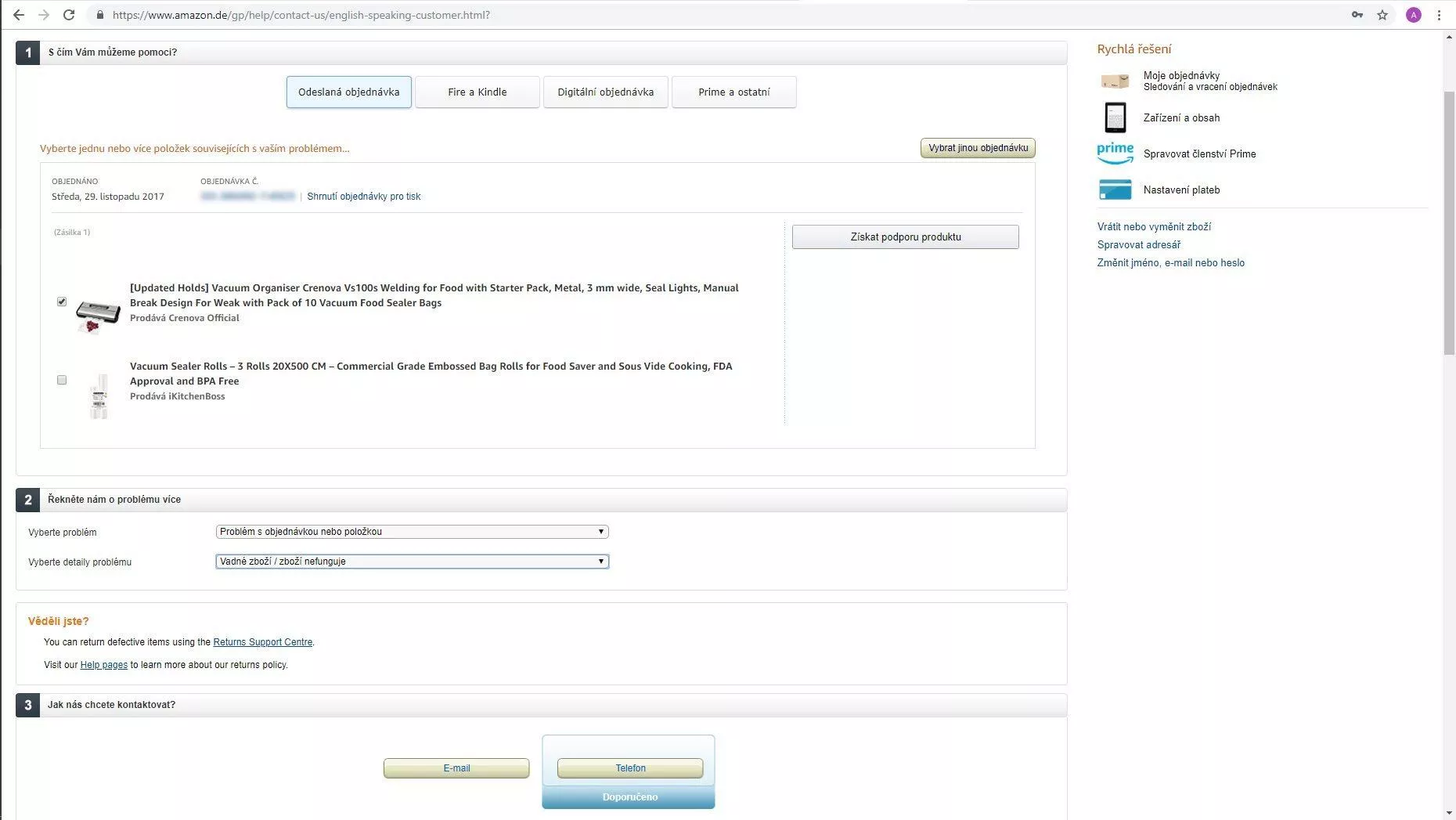Open the Vyberte problém dropdown
1456x820 pixels.
pyautogui.click(x=412, y=532)
